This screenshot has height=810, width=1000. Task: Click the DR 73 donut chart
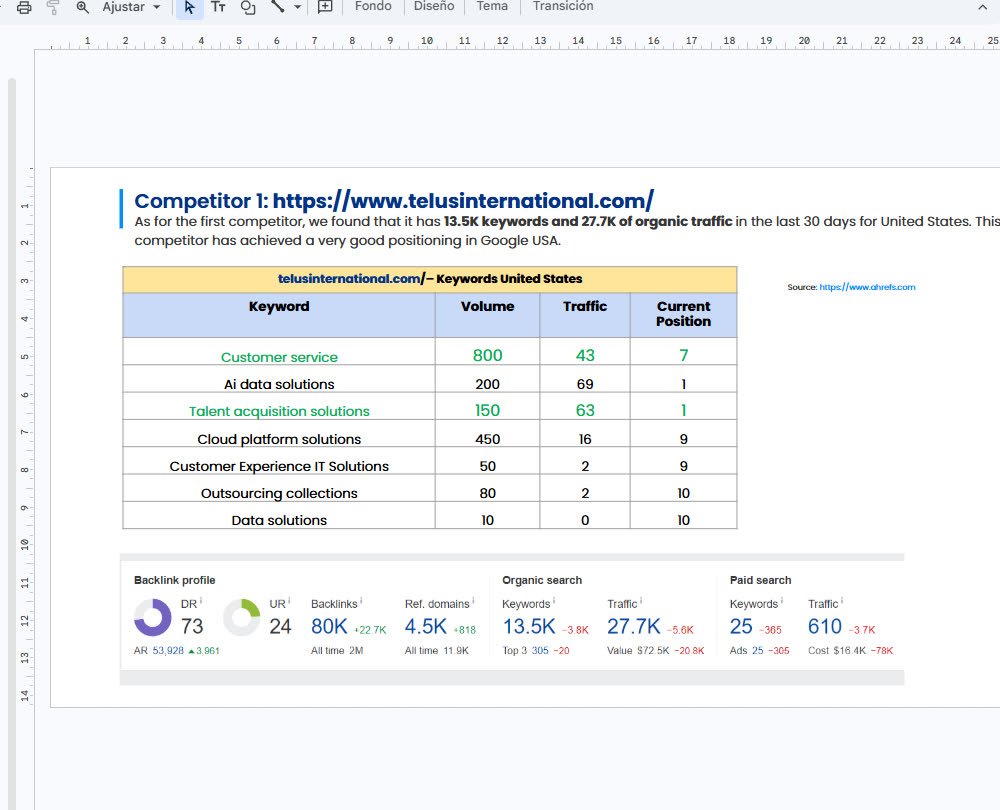pyautogui.click(x=152, y=617)
